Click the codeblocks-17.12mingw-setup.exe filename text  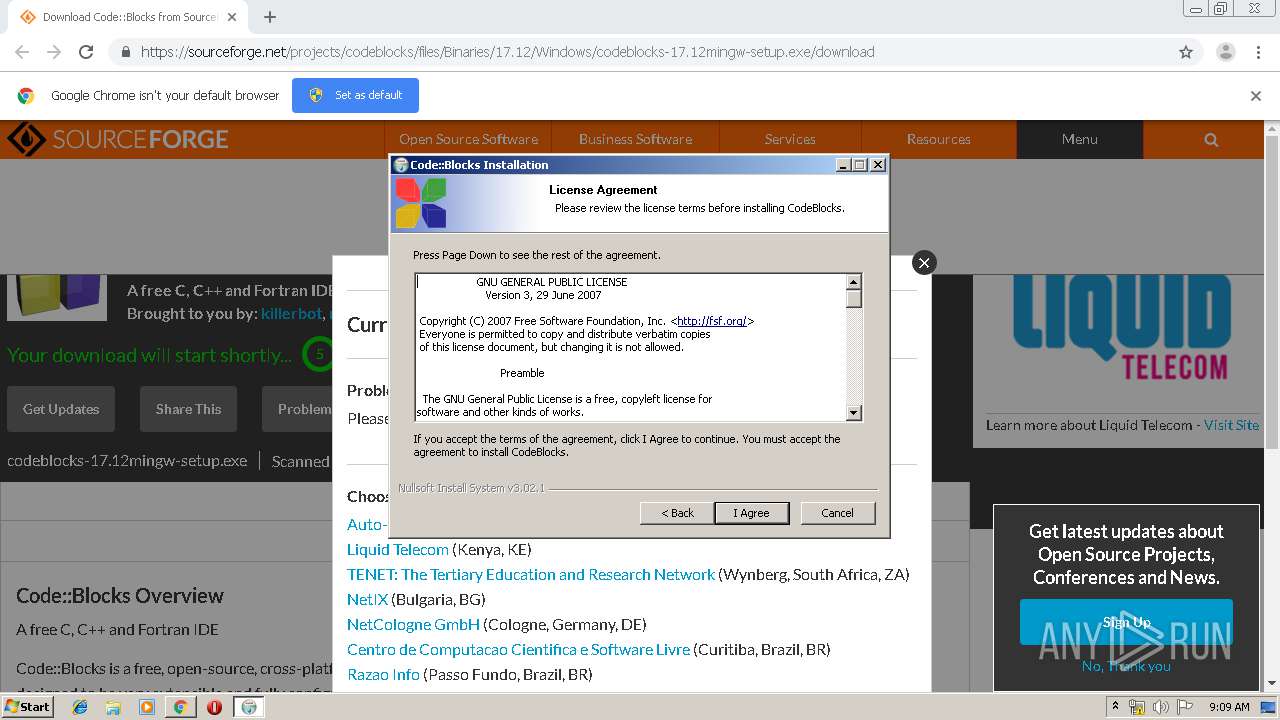(x=127, y=461)
